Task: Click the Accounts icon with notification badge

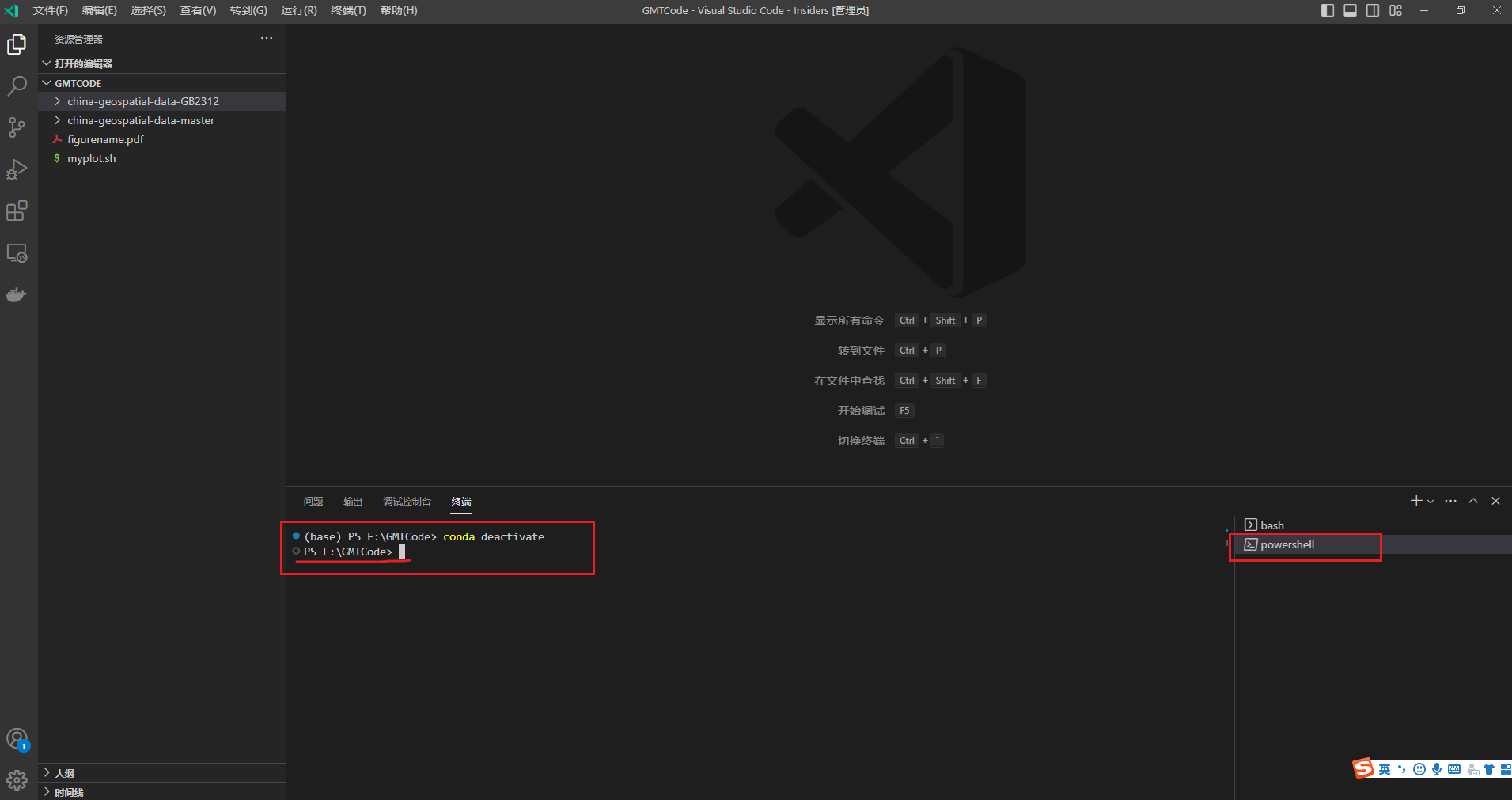Action: 17,738
